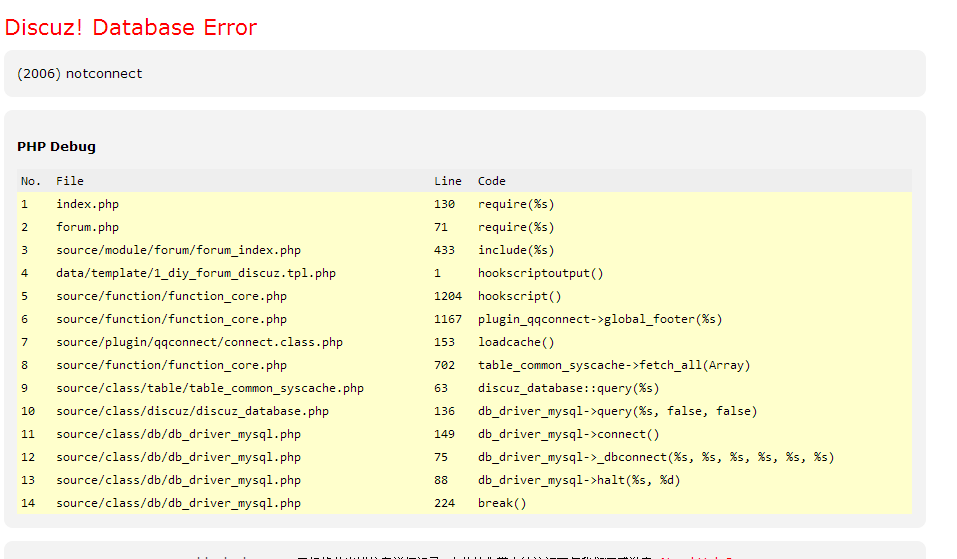957x559 pixels.
Task: Select require(%s) code in row 1
Action: point(516,204)
